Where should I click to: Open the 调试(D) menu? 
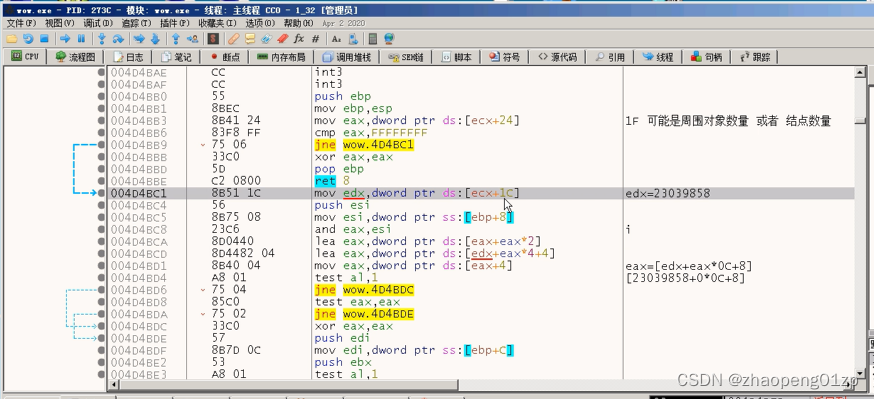[98, 23]
